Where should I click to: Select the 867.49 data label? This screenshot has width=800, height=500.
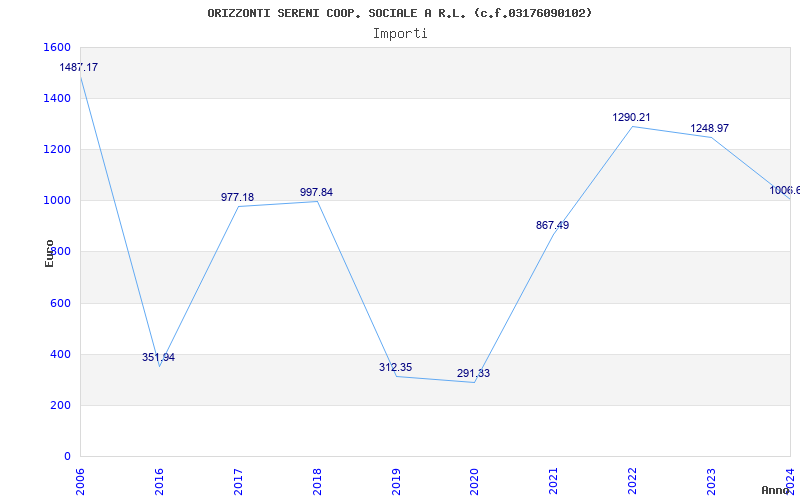point(553,225)
